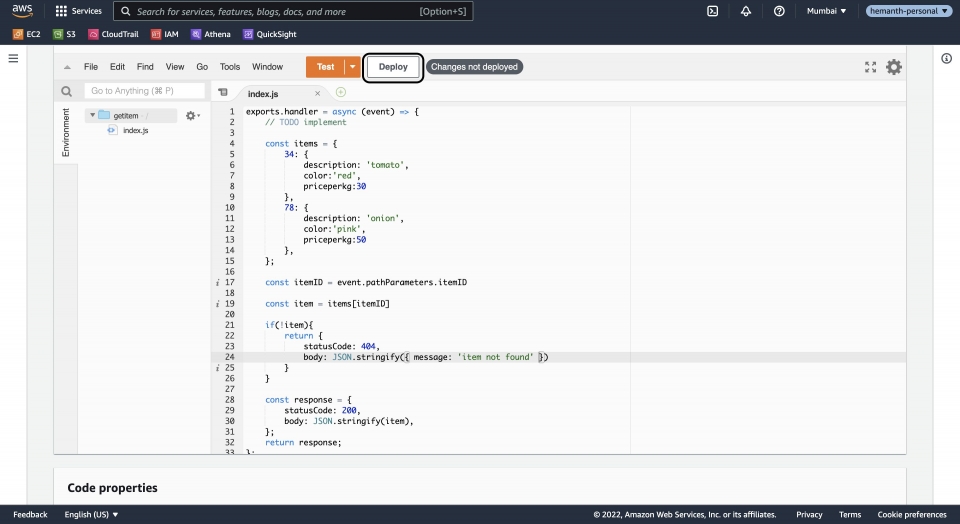Screen dimensions: 960x524
Task: Toggle fullscreen editor mode icon
Action: 869,67
